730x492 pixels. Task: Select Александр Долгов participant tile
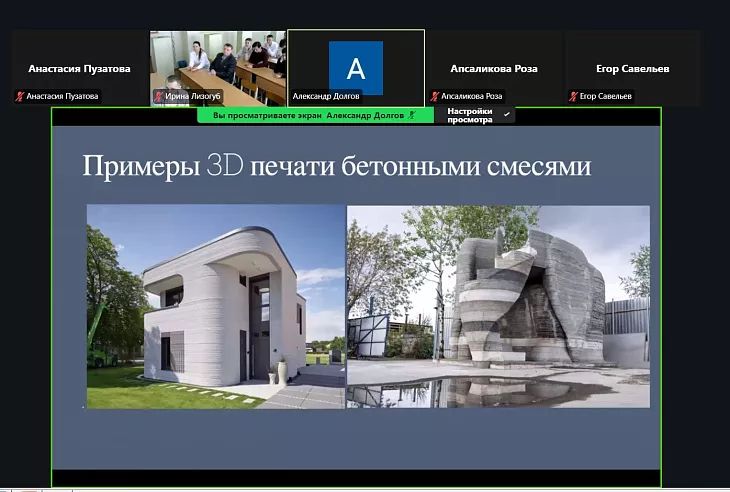coord(356,68)
